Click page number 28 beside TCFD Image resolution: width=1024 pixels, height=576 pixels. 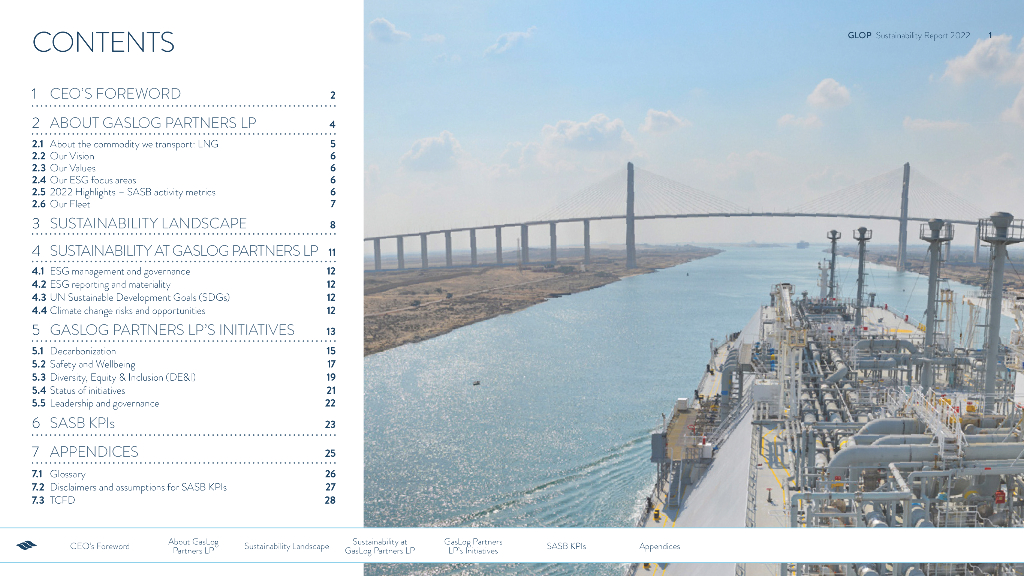[330, 500]
